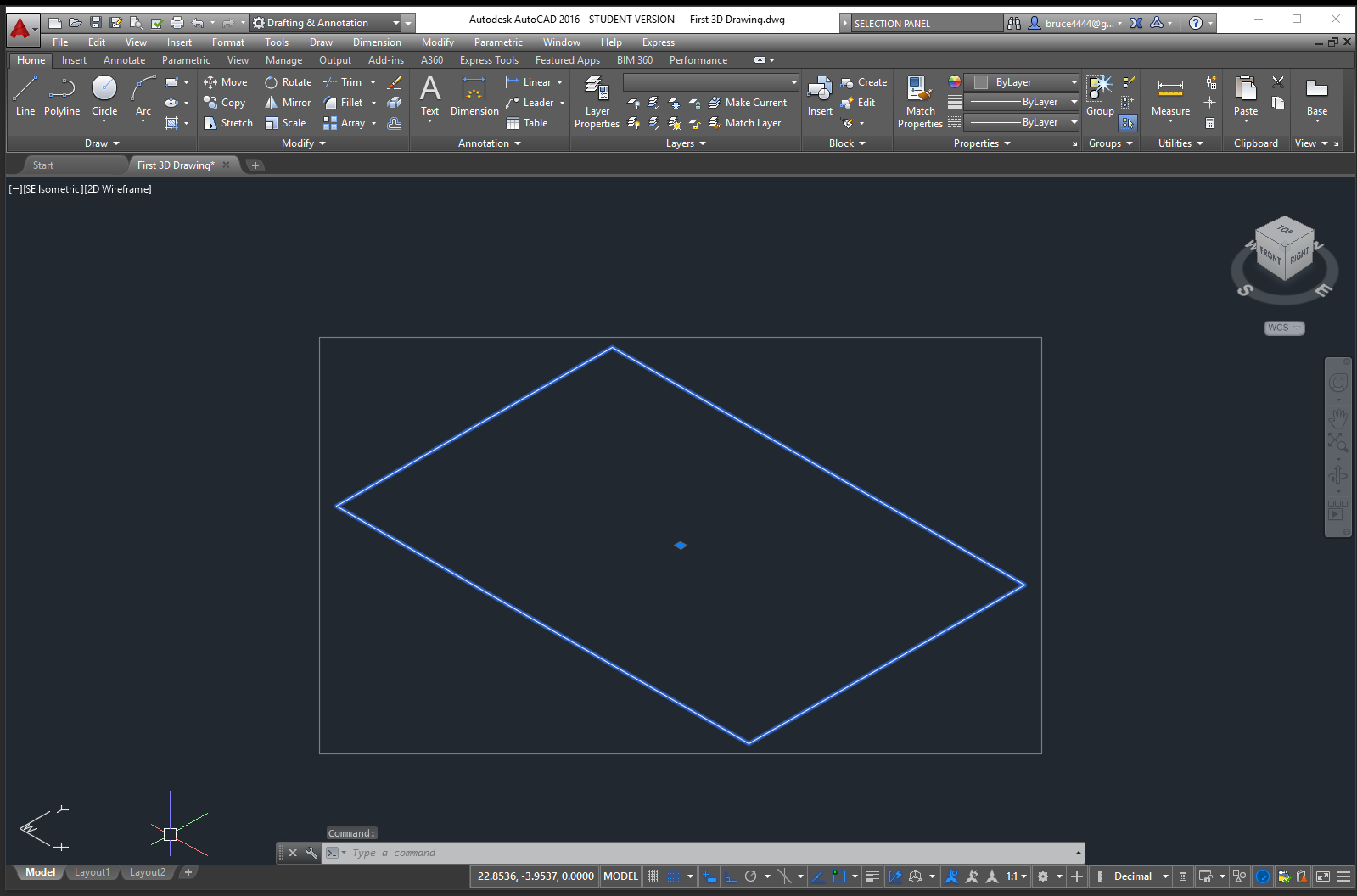Screen dimensions: 1357x896
Task: Click the Mirror tool
Action: (x=288, y=103)
